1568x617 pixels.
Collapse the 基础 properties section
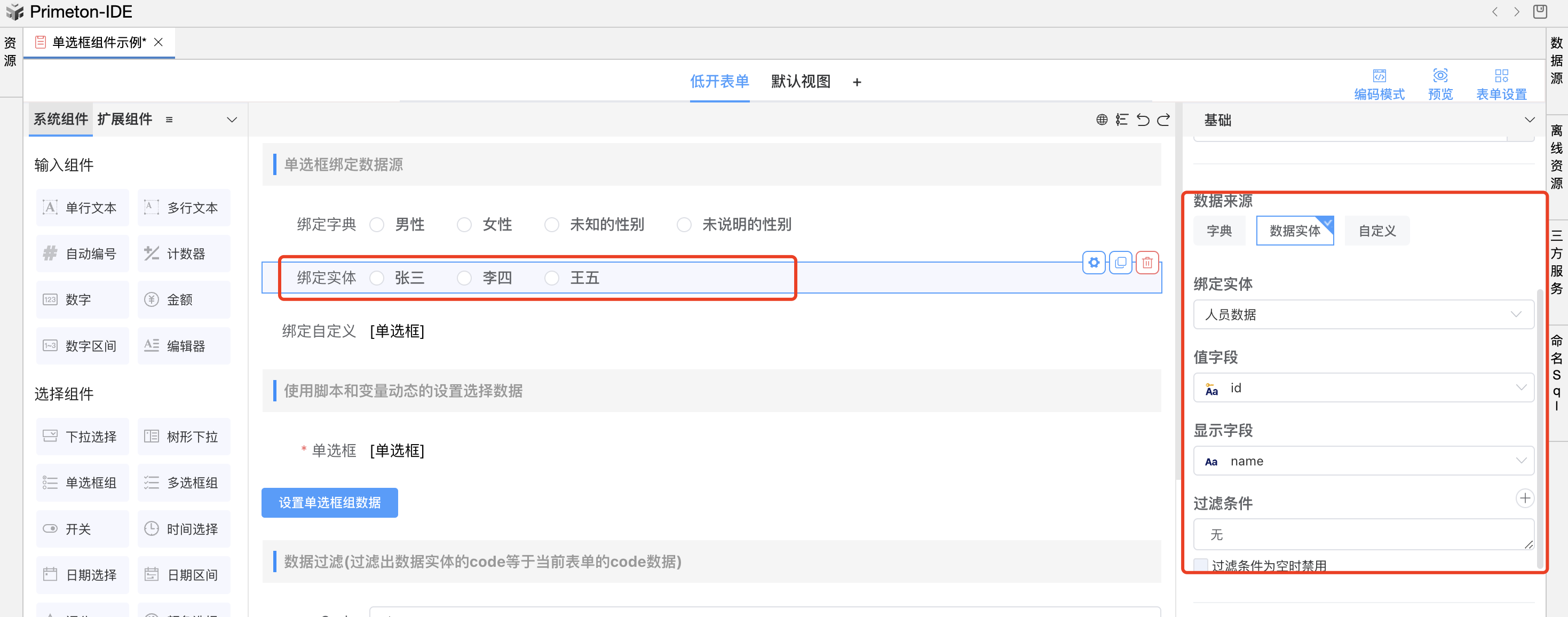coord(1529,120)
